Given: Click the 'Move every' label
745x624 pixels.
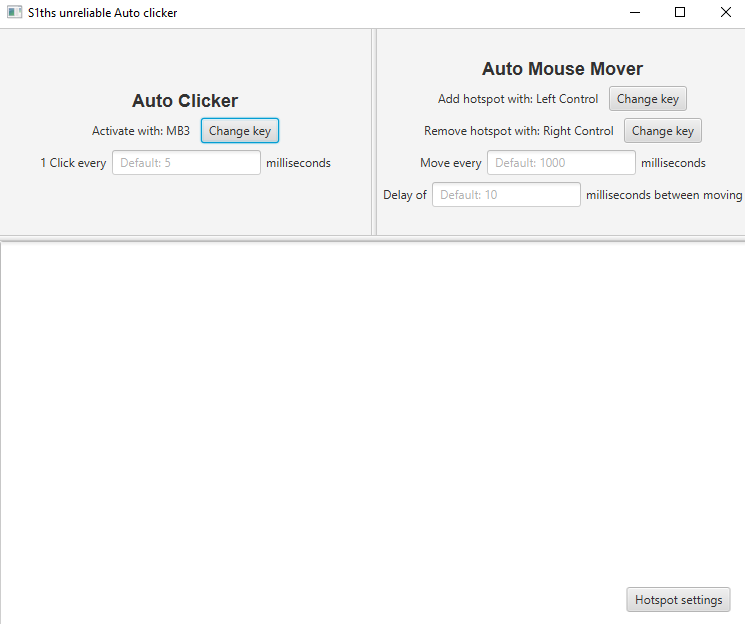Looking at the screenshot, I should [x=451, y=163].
